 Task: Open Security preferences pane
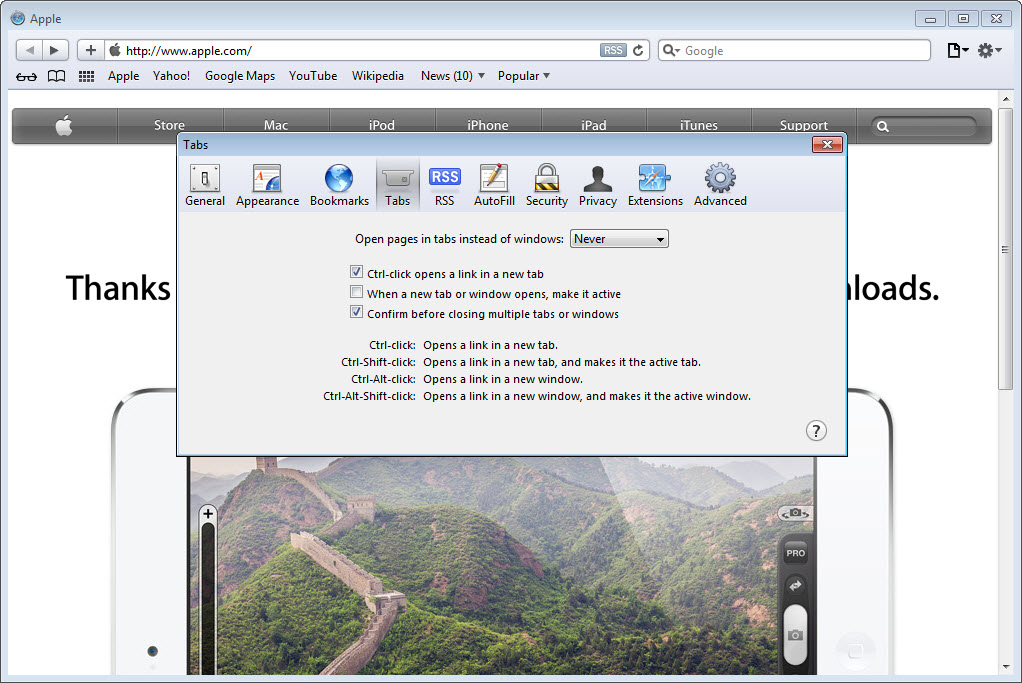point(546,185)
